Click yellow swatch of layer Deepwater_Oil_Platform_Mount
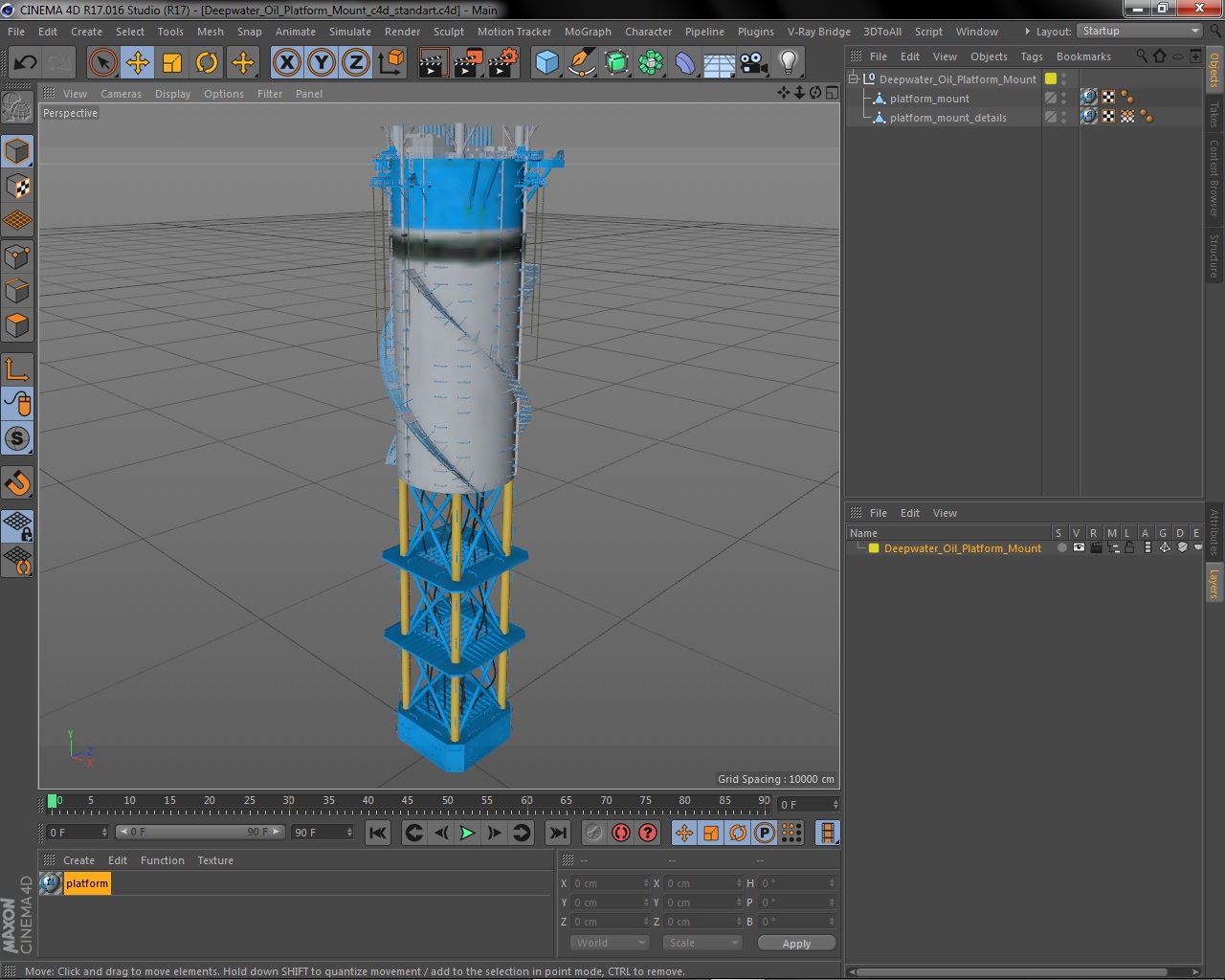The height and width of the screenshot is (980, 1225). point(874,548)
